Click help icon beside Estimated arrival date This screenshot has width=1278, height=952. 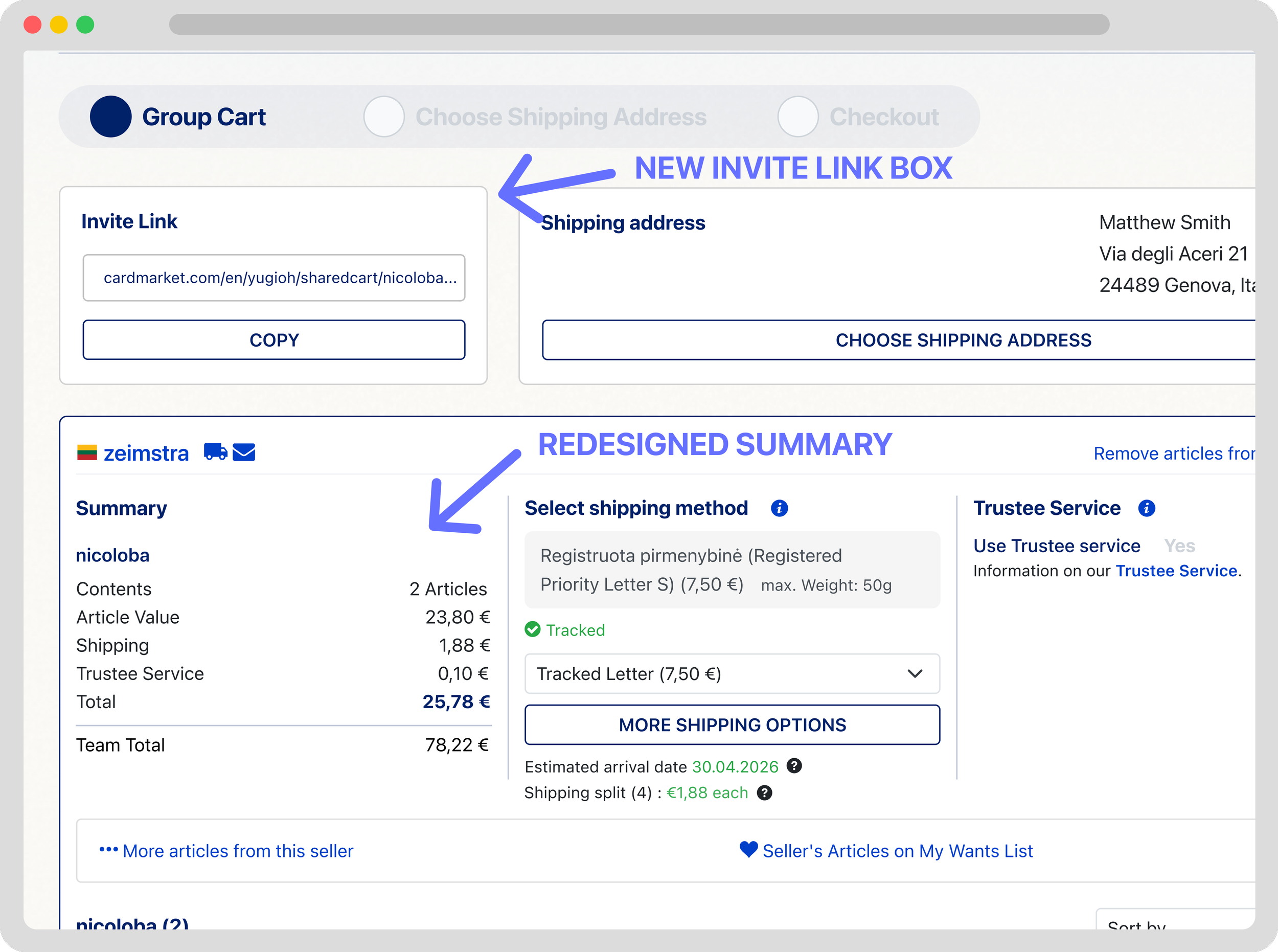coord(794,766)
